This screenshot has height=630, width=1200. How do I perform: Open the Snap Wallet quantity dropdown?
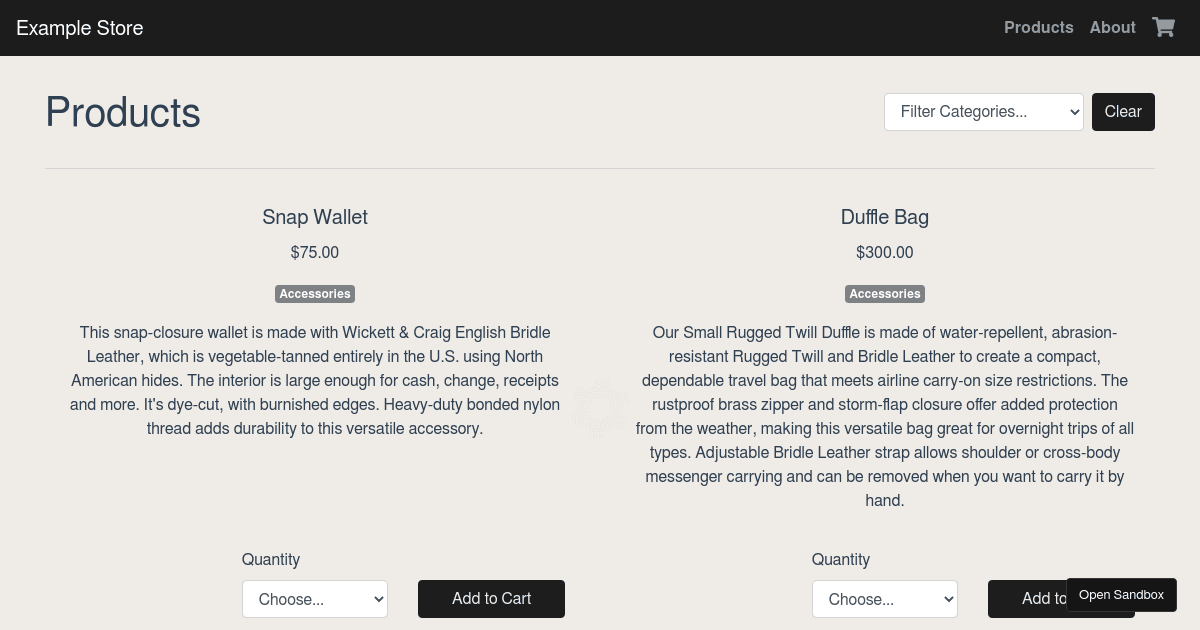click(x=315, y=599)
